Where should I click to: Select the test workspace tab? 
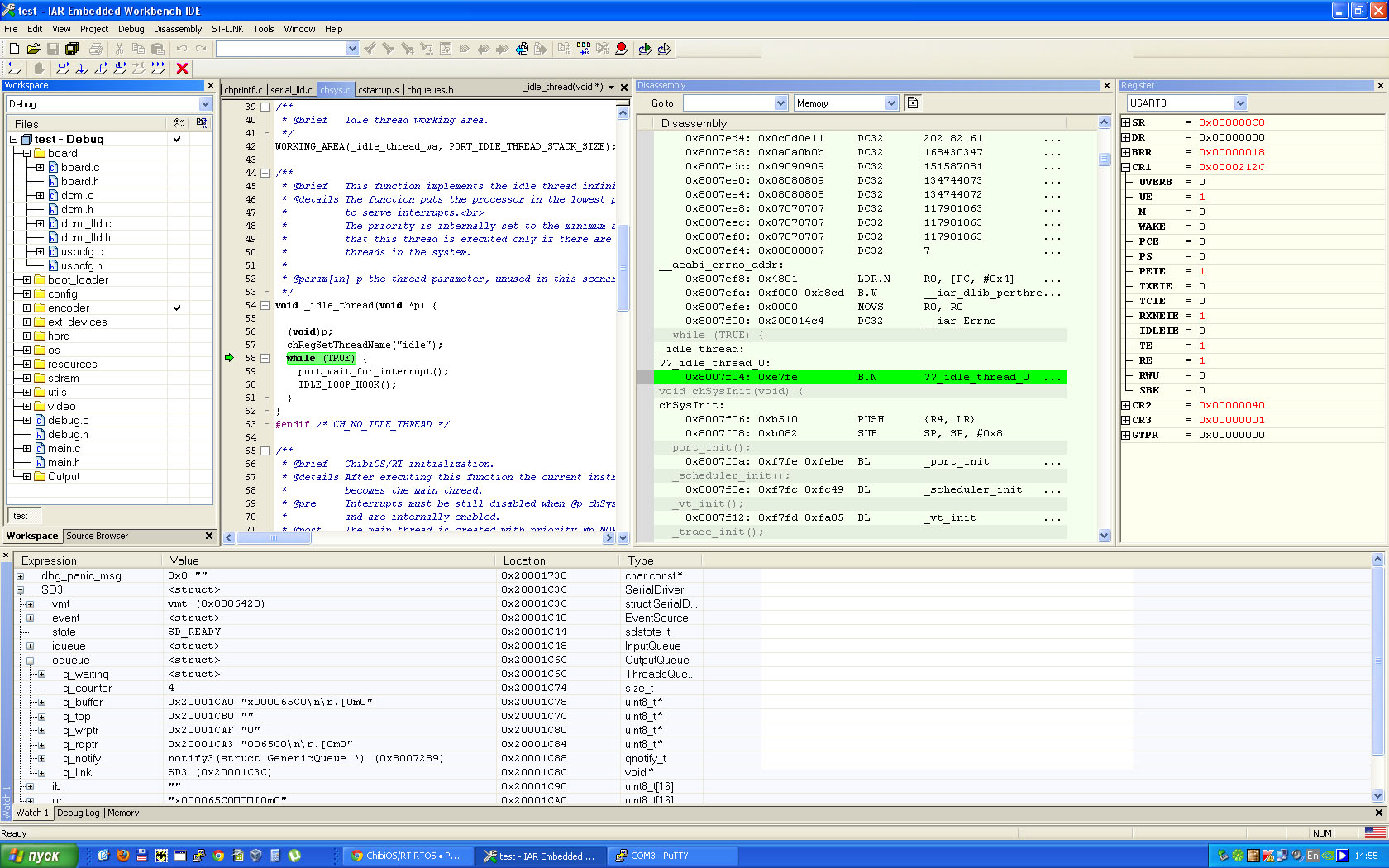(x=21, y=516)
